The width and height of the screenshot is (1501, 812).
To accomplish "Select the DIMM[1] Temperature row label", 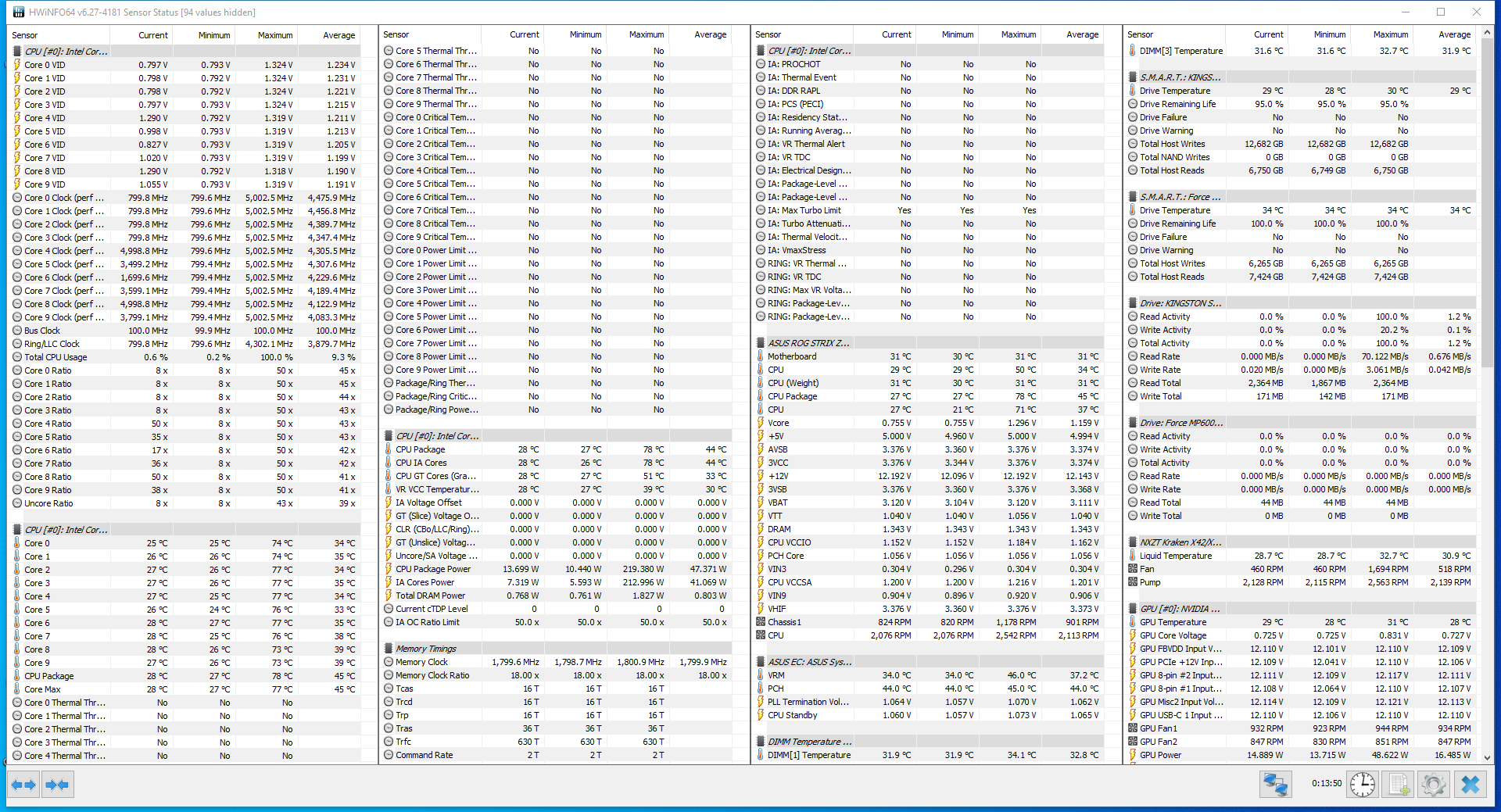I will coord(809,755).
